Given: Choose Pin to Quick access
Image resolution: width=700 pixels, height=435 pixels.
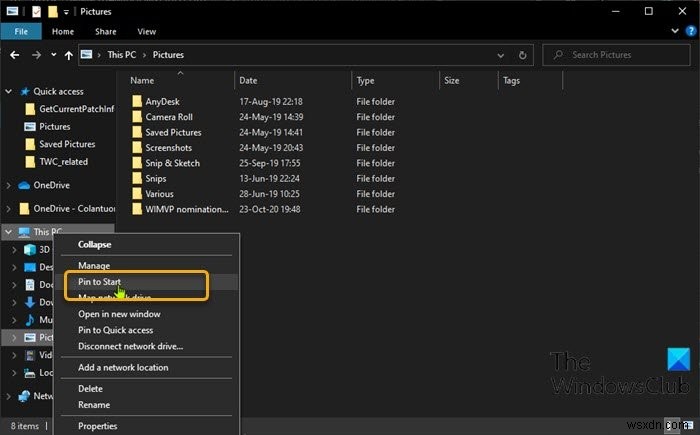Looking at the screenshot, I should pos(116,330).
